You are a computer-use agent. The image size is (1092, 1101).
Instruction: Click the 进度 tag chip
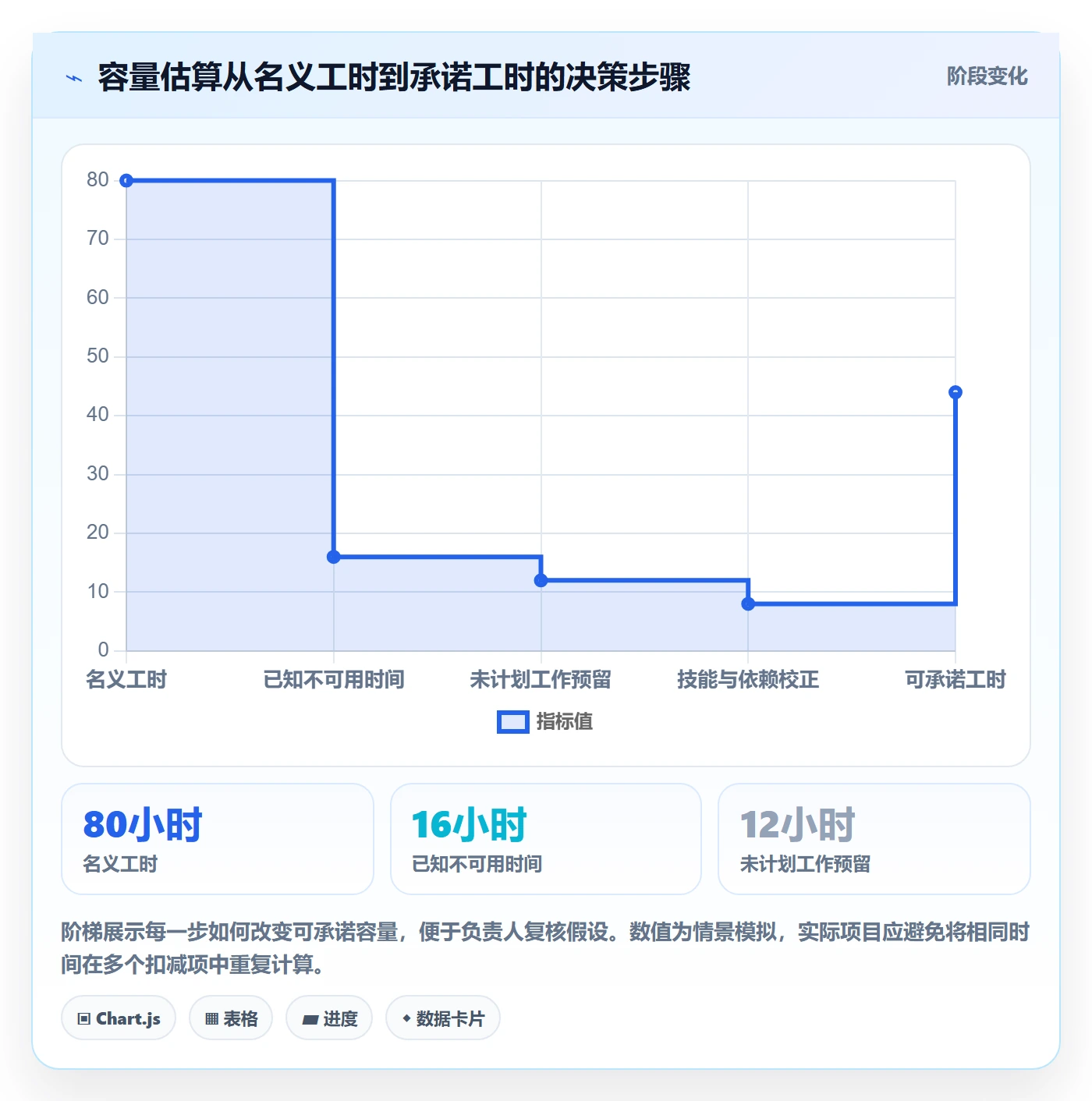(x=329, y=1018)
